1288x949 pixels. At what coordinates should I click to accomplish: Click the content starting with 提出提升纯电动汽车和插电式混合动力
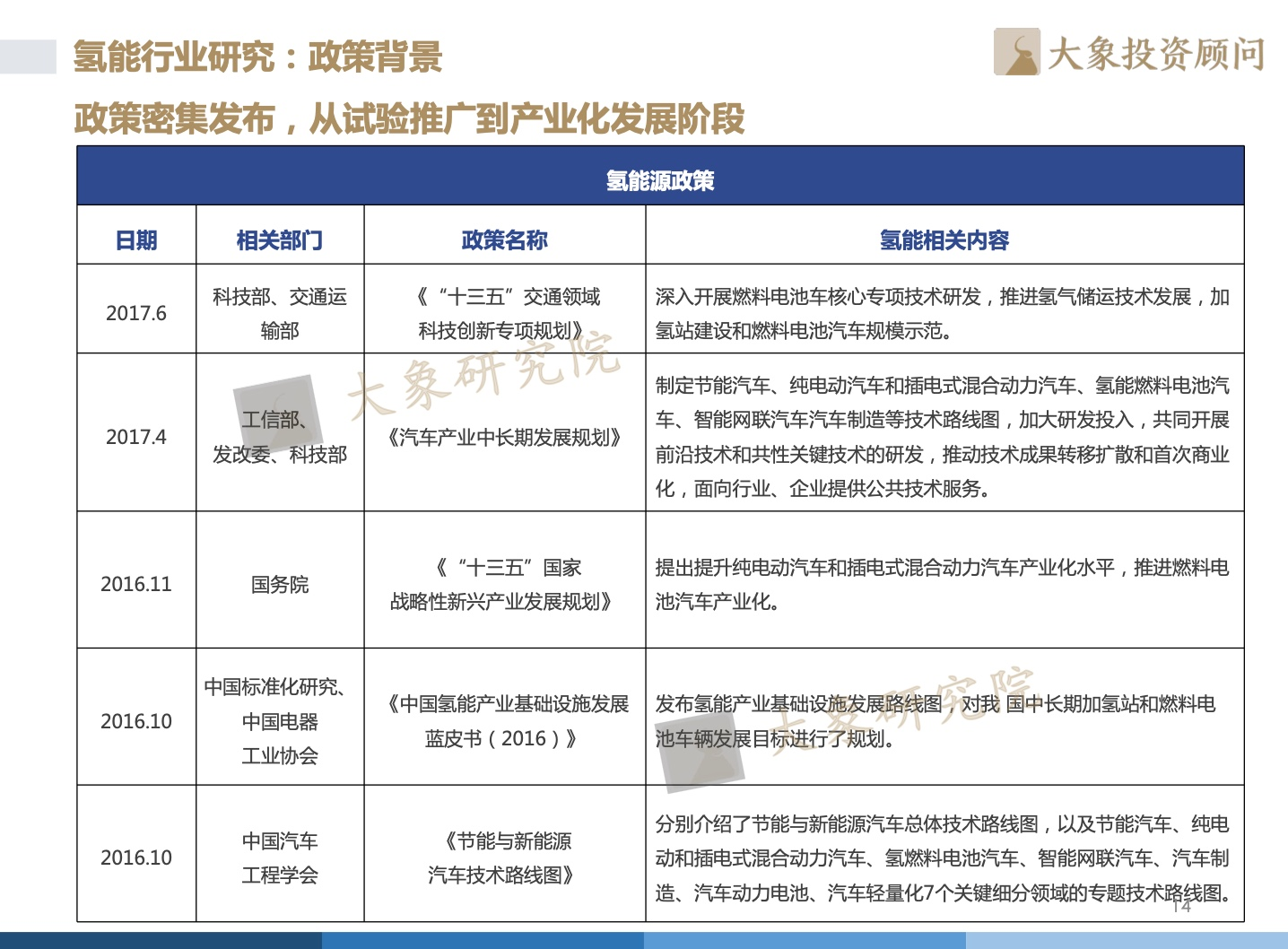(x=942, y=585)
